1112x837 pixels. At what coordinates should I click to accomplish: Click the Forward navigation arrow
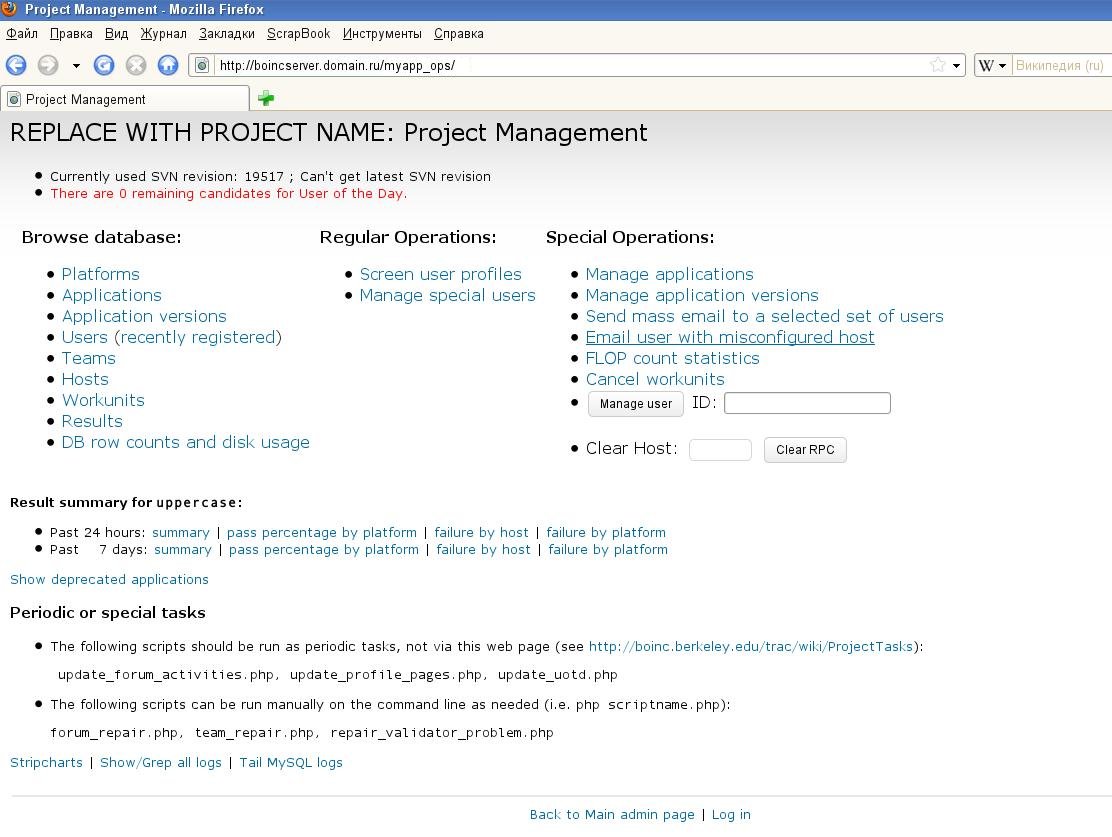[x=47, y=65]
